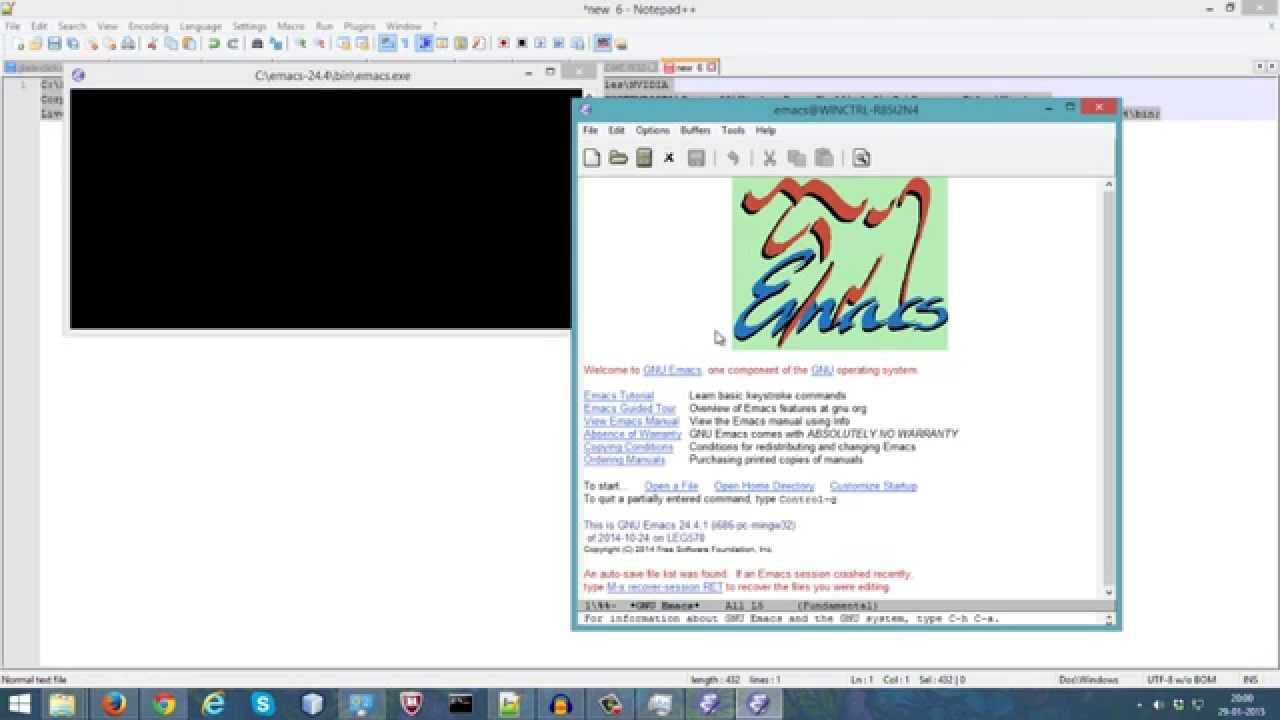1280x720 pixels.
Task: Click the Open File folder icon in Emacs toolbar
Action: [x=618, y=158]
